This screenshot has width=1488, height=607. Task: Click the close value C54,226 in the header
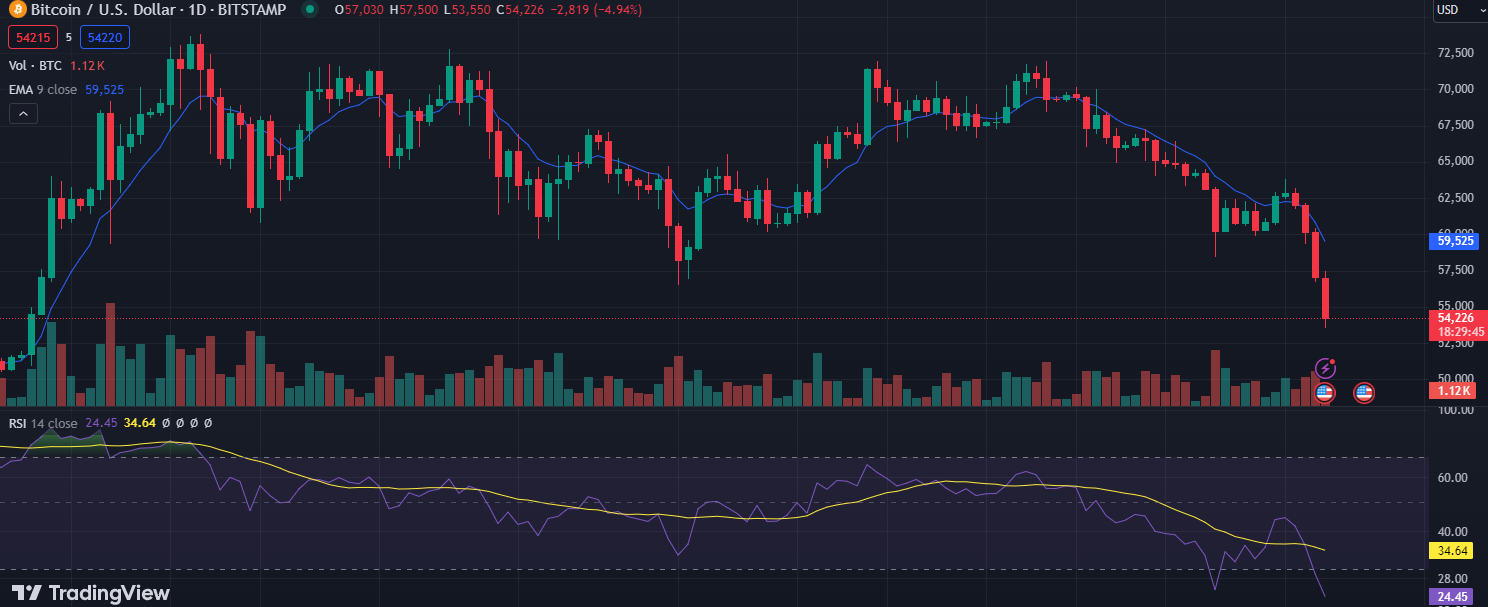[520, 10]
